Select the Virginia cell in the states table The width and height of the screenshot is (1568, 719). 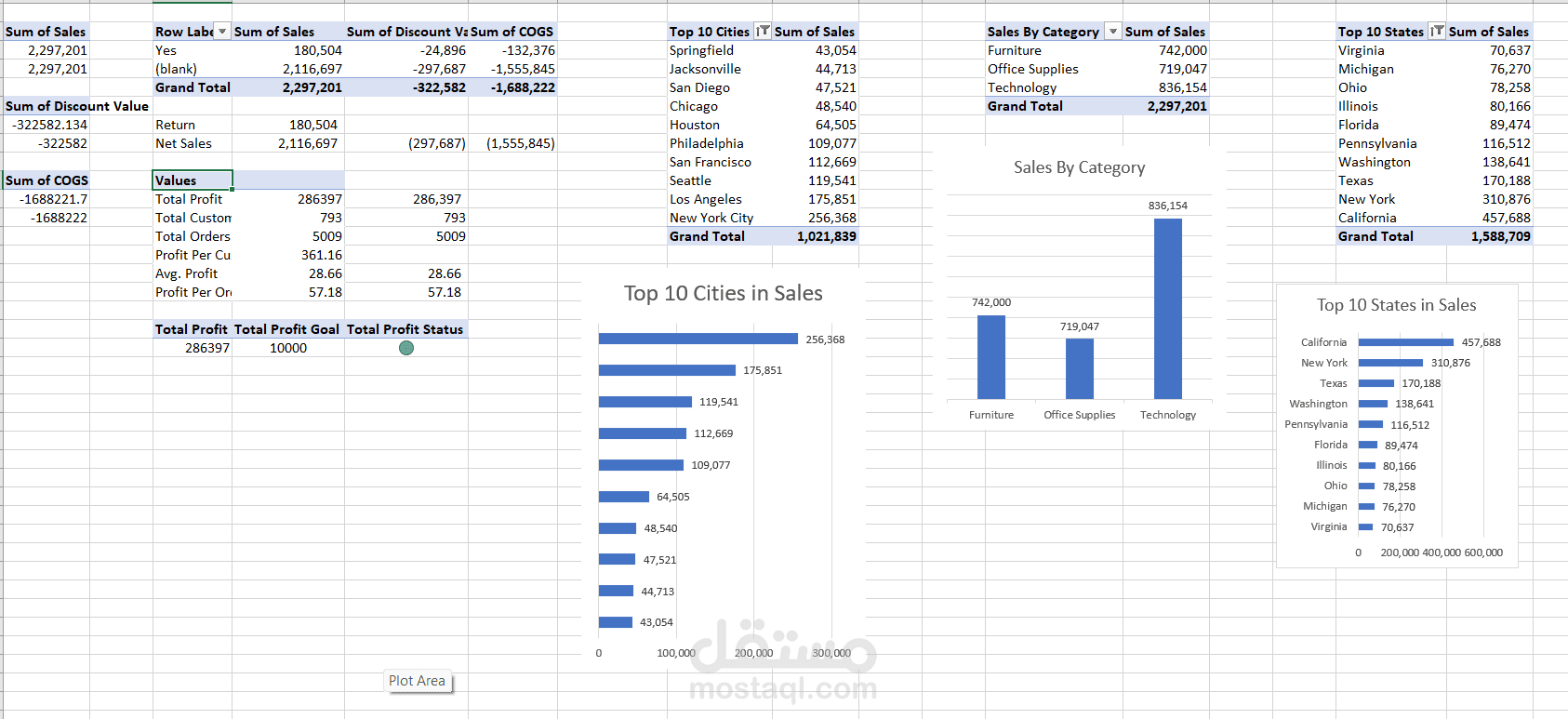click(x=1391, y=50)
